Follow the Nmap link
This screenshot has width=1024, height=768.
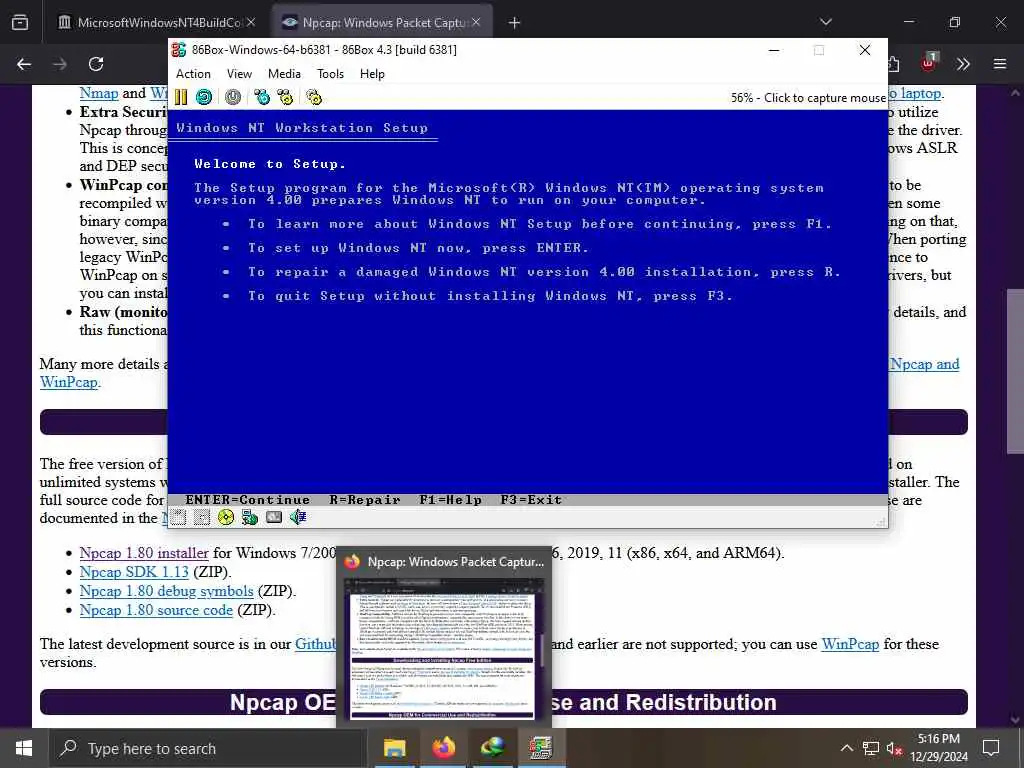pyautogui.click(x=99, y=93)
